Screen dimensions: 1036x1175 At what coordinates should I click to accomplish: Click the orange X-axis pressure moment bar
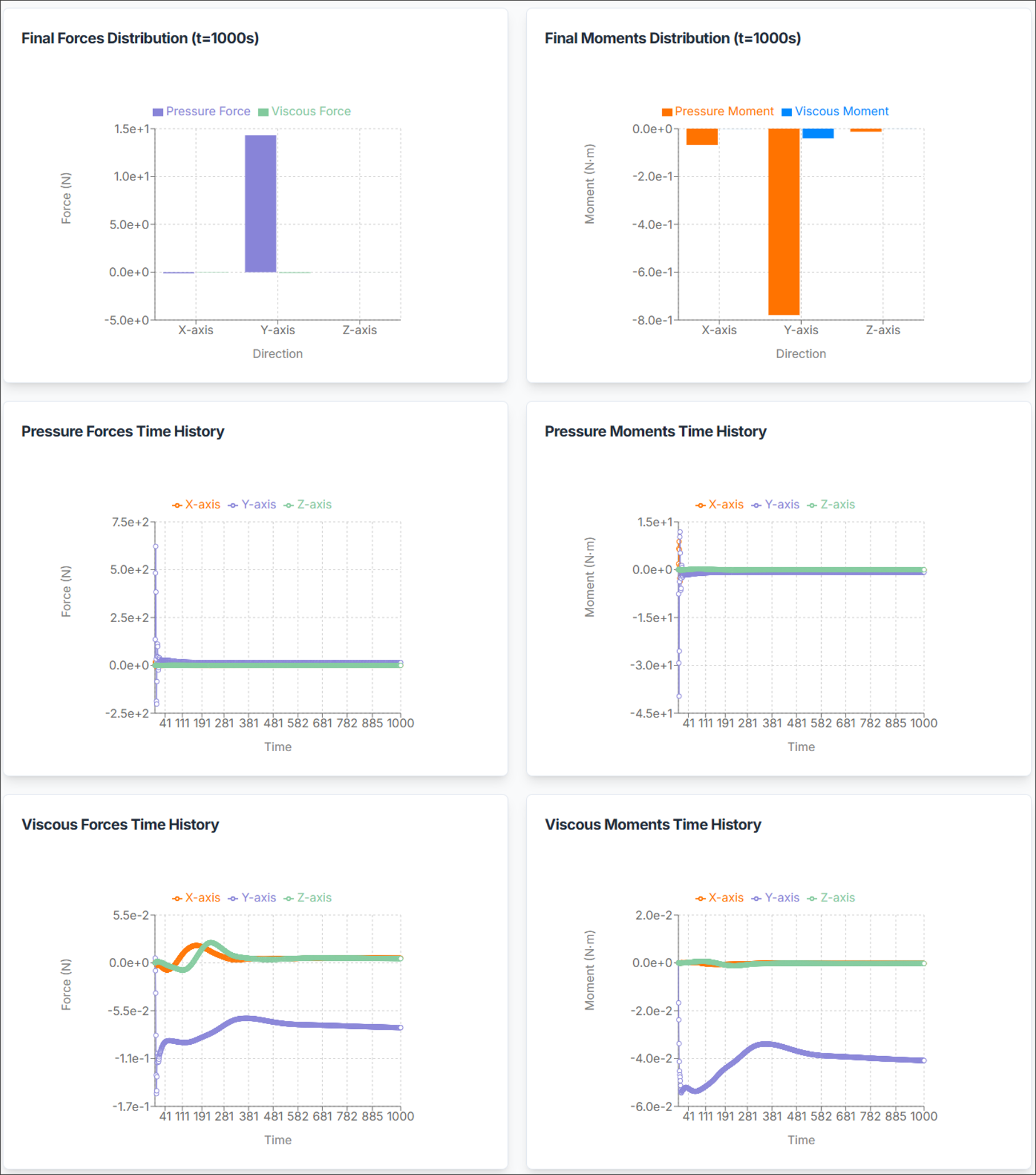coord(701,137)
